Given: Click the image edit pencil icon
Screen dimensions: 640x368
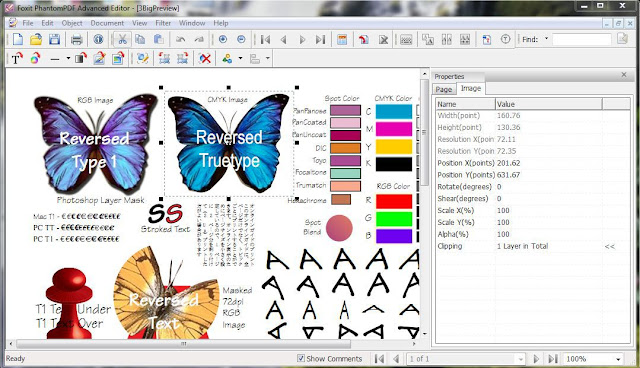Looking at the screenshot, I should (99, 58).
